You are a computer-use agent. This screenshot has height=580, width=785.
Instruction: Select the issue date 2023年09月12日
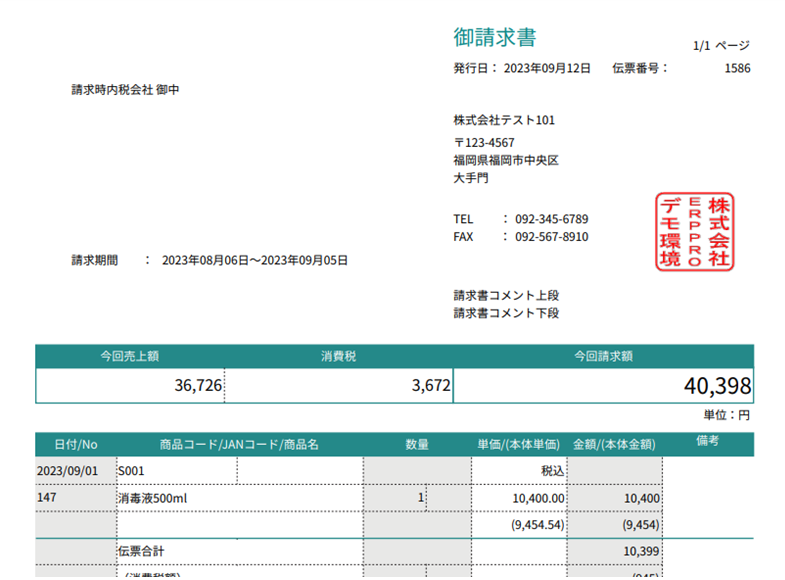(547, 69)
